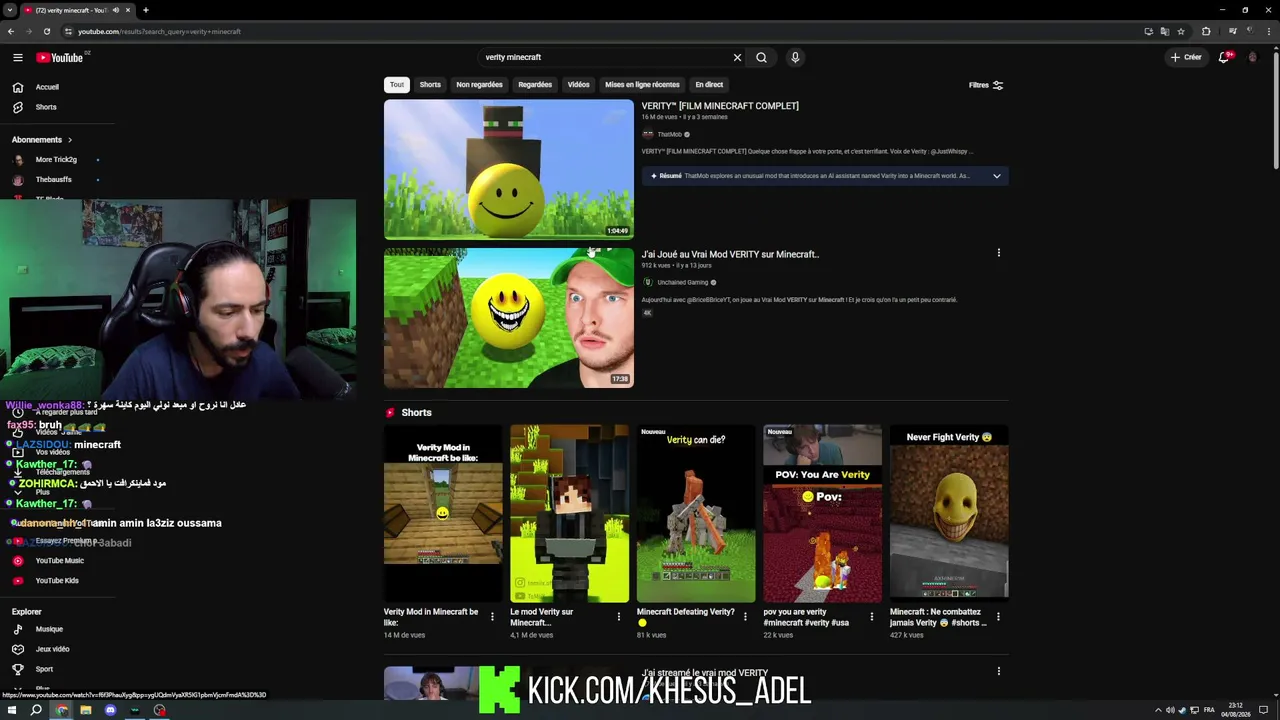Viewport: 1280px width, 720px height.
Task: Open options for Minecraft Defeating Verity short
Action: [x=745, y=617]
